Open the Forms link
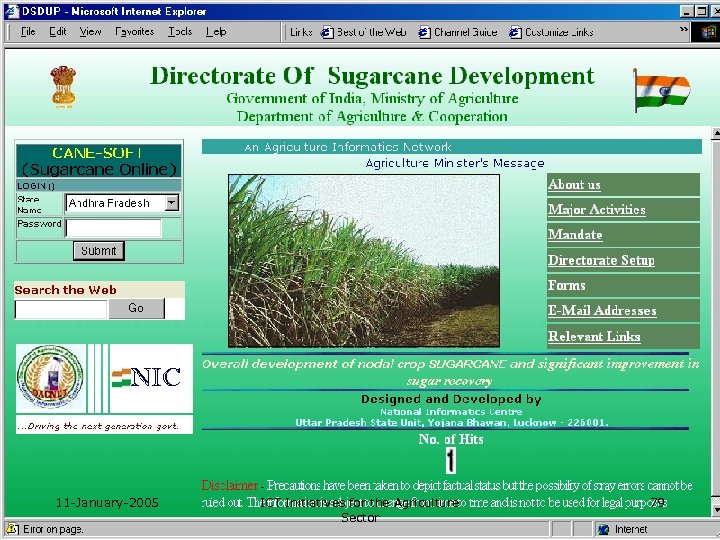The image size is (720, 540). [x=567, y=285]
